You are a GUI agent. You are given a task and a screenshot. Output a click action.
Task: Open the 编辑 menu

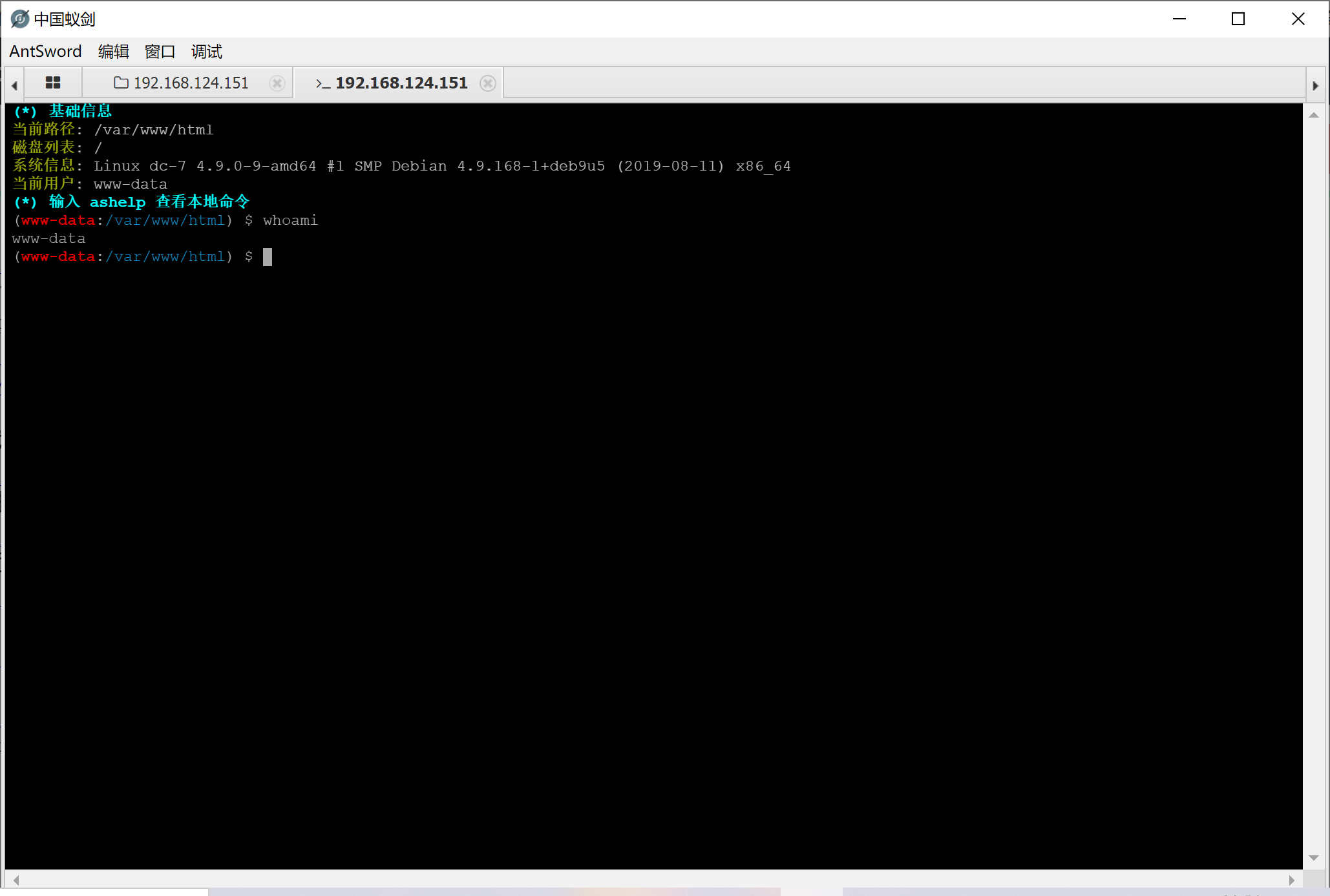(x=114, y=51)
